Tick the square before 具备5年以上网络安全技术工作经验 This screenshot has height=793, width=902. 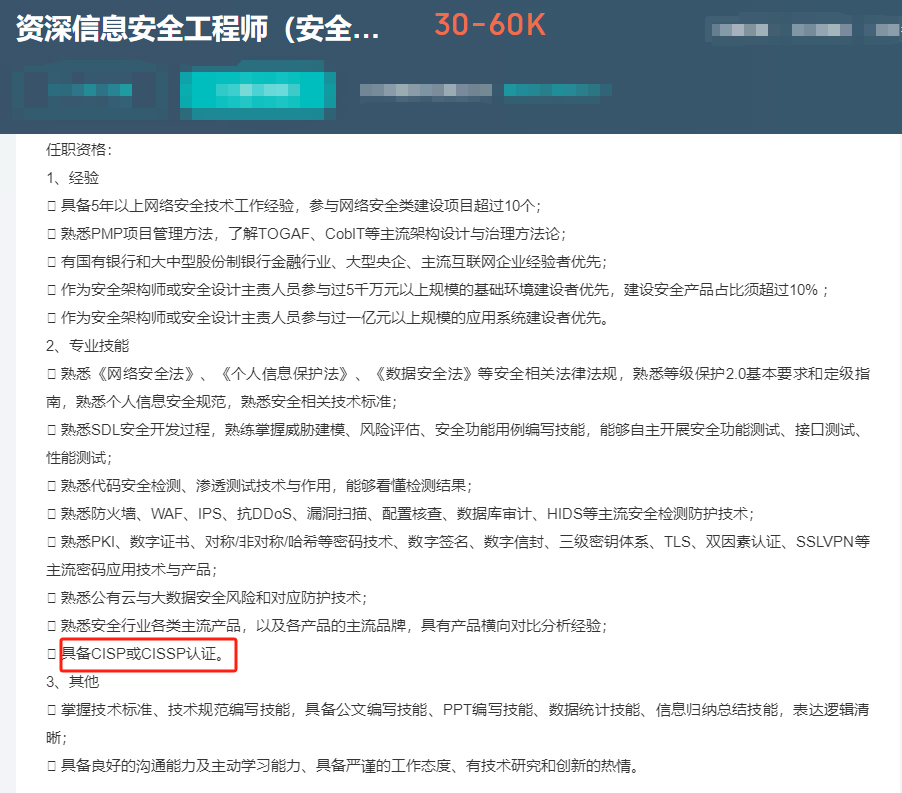51,206
